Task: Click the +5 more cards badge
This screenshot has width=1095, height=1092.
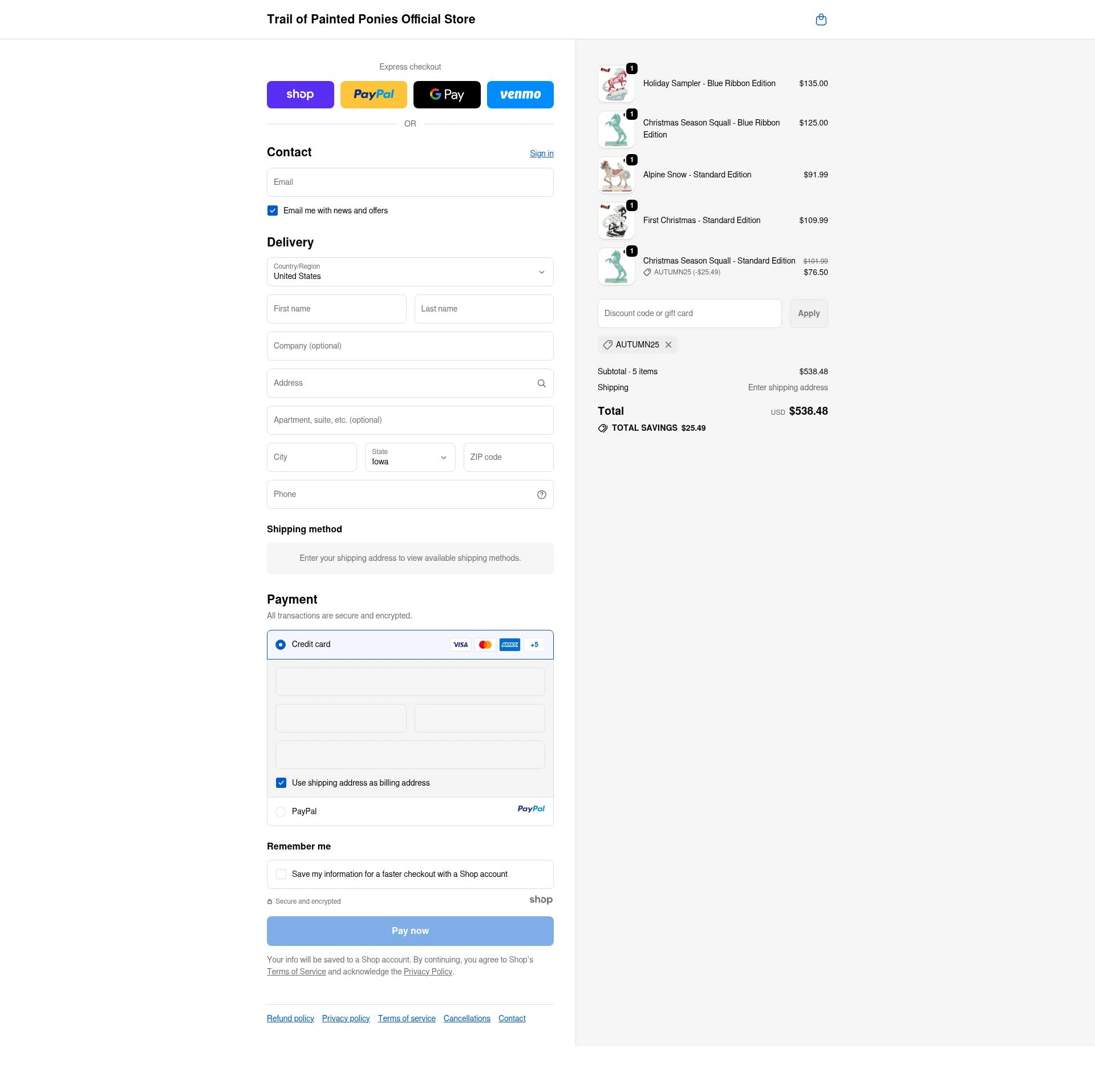Action: [x=534, y=645]
